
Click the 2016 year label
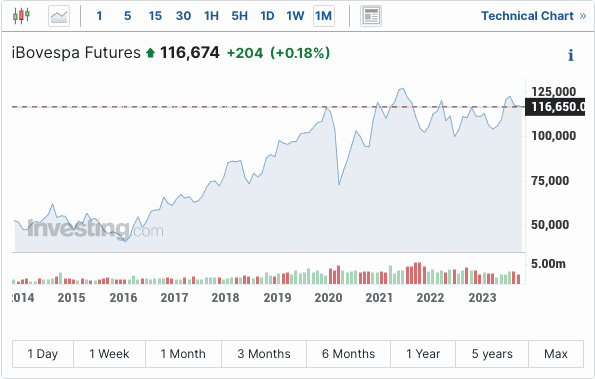pos(123,298)
